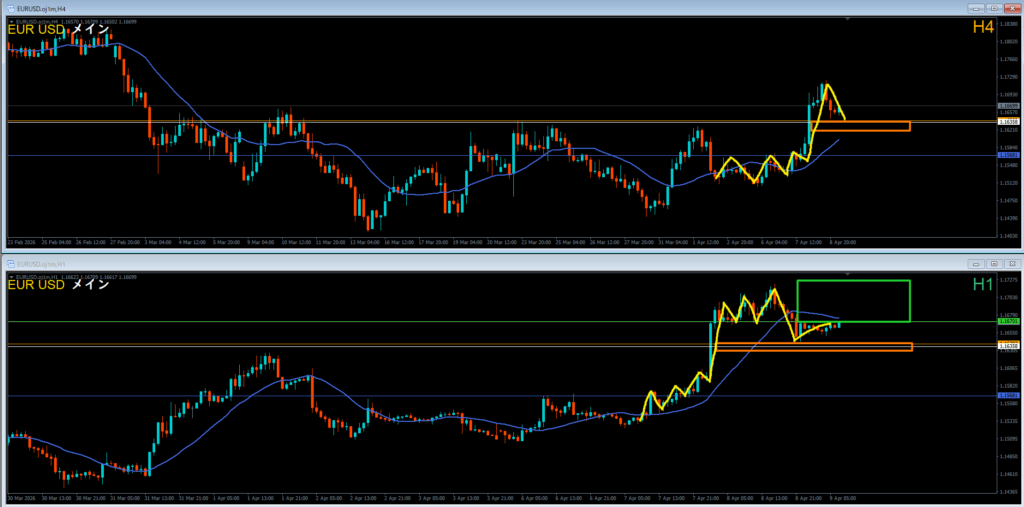Select the green rectangle on the H1 chart
Image resolution: width=1024 pixels, height=507 pixels.
click(x=853, y=281)
